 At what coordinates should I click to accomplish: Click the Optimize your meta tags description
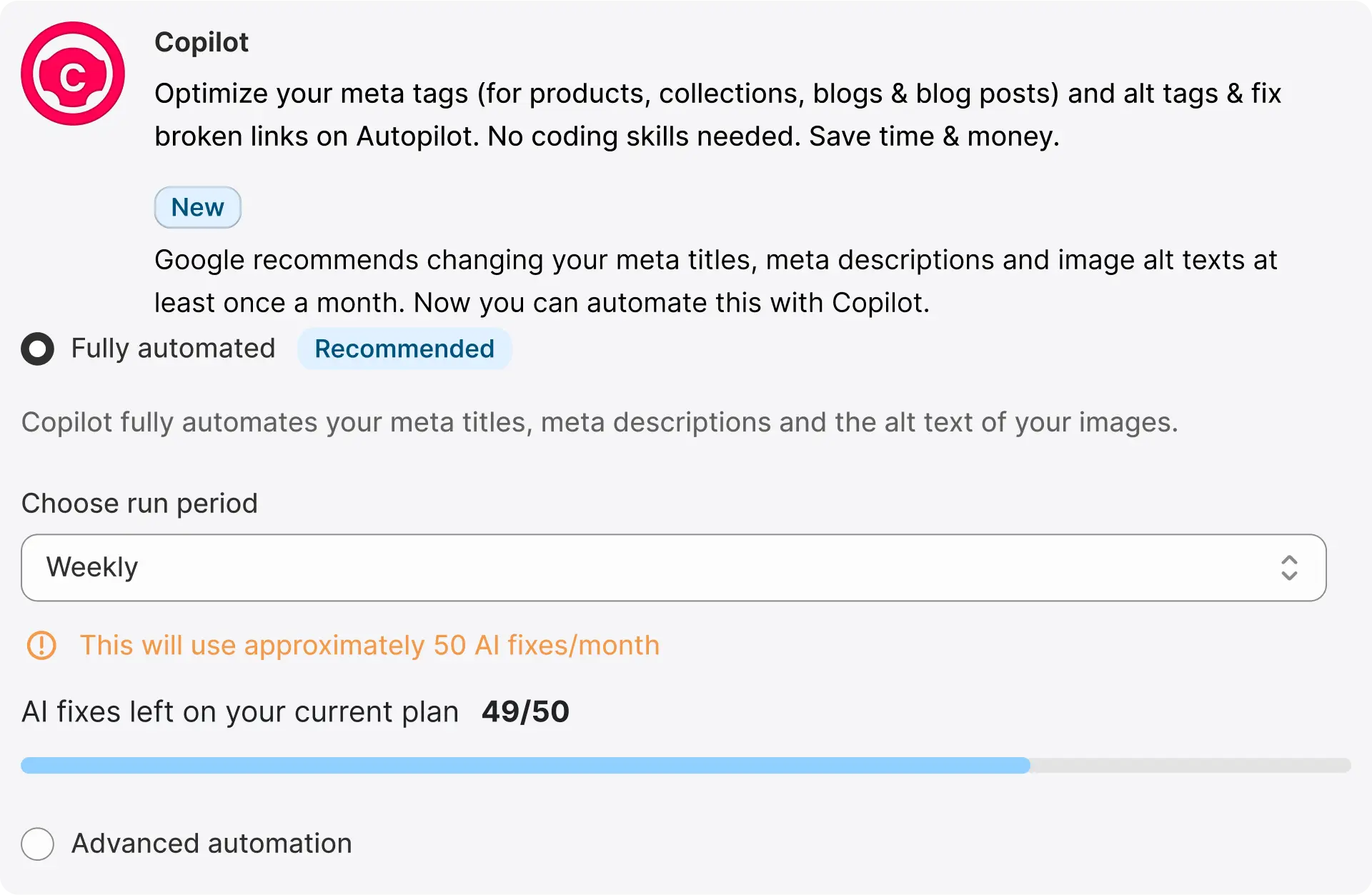[717, 115]
